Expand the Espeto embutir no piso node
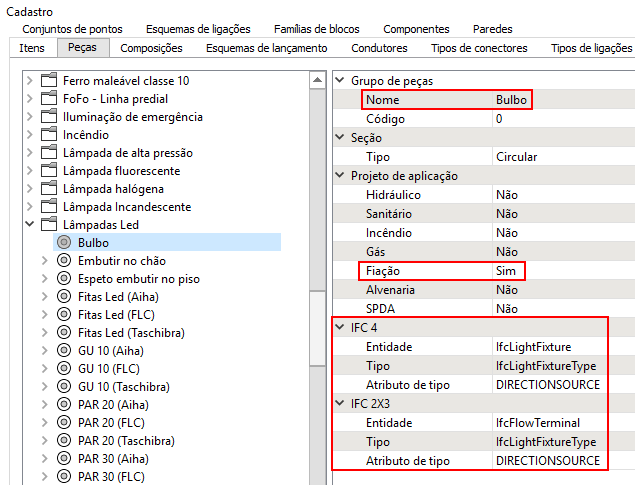 (x=45, y=279)
